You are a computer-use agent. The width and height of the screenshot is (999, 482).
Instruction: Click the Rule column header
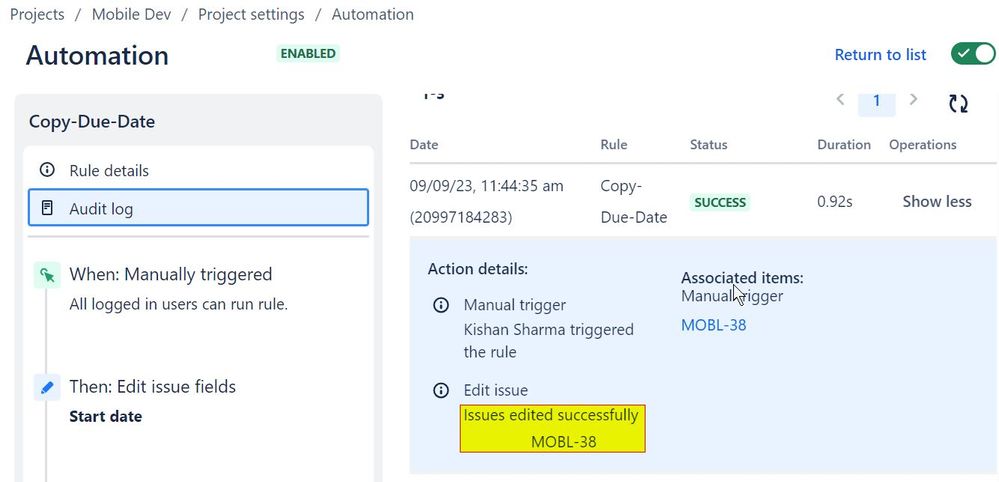(x=614, y=145)
